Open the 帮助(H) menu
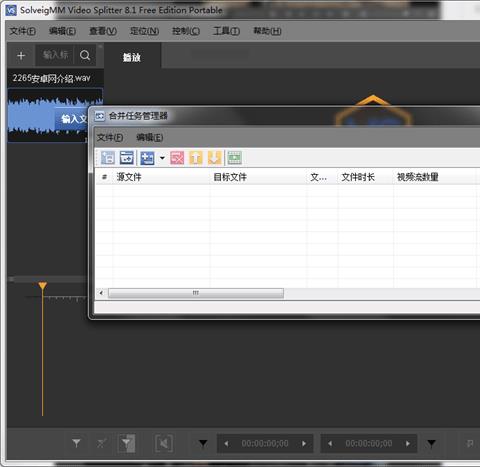The width and height of the screenshot is (480, 467). pyautogui.click(x=267, y=31)
